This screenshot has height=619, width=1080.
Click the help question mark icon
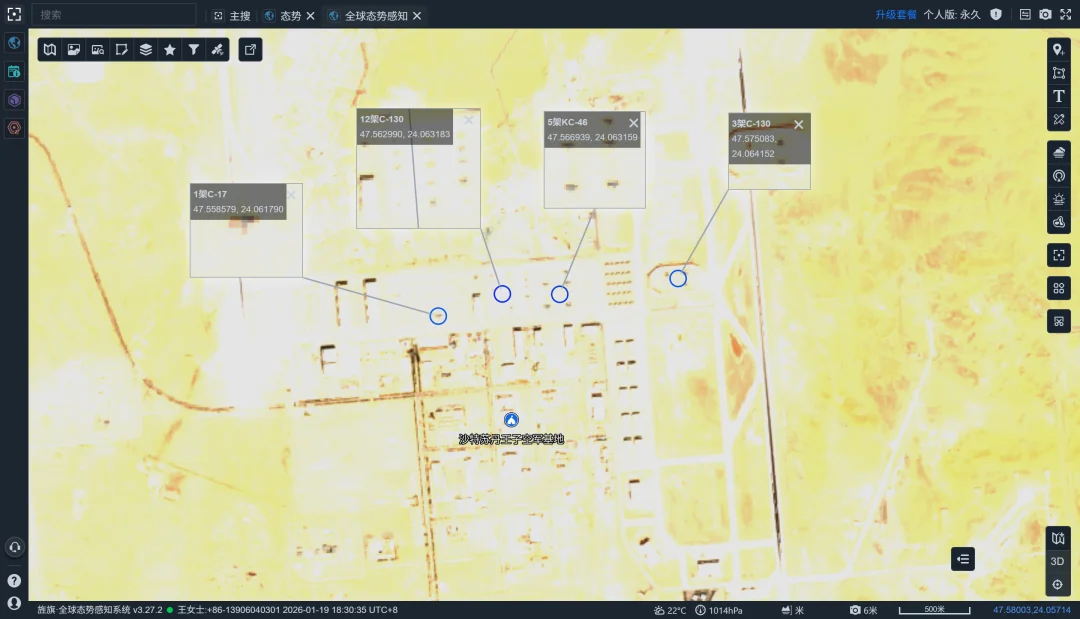pyautogui.click(x=14, y=580)
